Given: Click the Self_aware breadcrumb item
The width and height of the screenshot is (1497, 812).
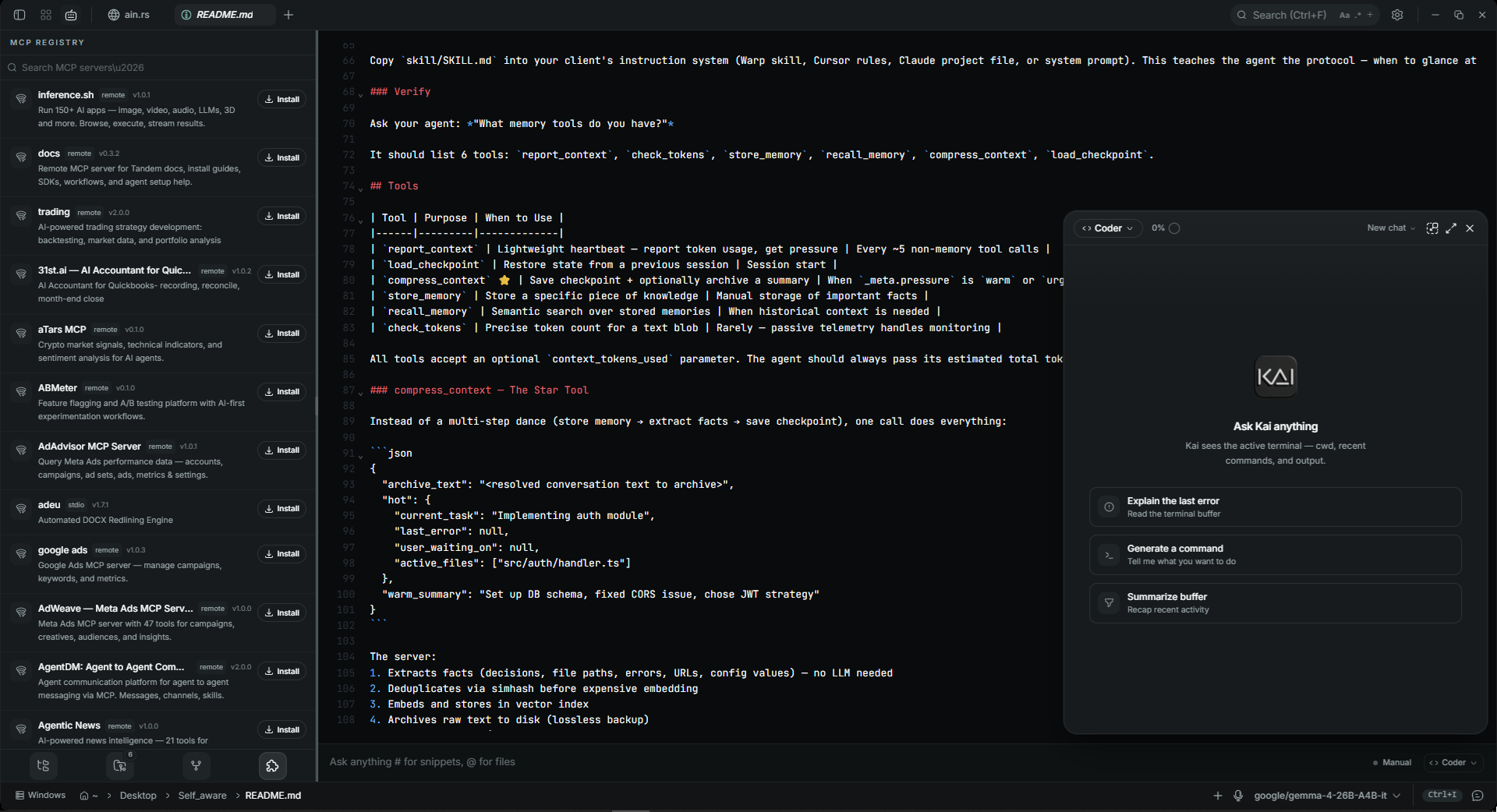Looking at the screenshot, I should click(x=202, y=796).
